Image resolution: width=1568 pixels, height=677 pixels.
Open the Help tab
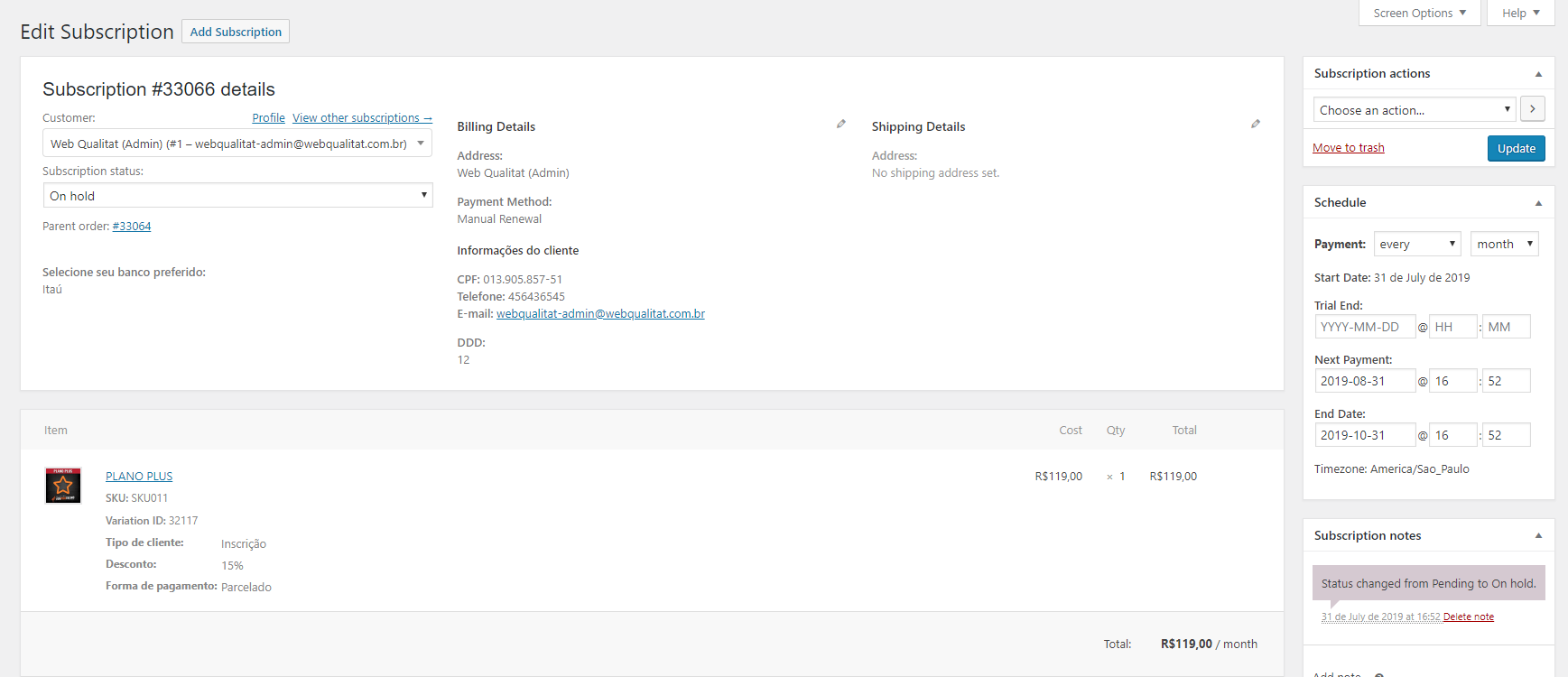pyautogui.click(x=1520, y=14)
